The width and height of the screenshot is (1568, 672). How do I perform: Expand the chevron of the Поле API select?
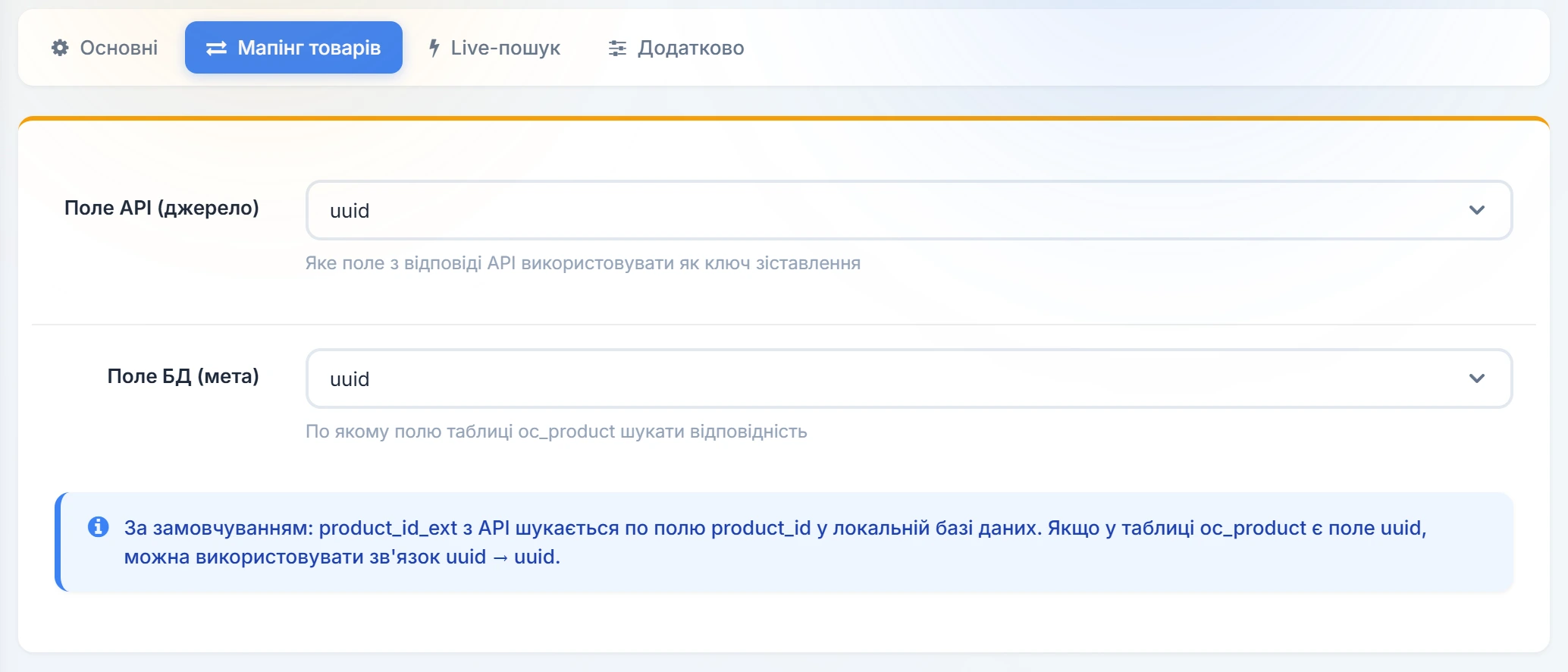tap(1476, 210)
